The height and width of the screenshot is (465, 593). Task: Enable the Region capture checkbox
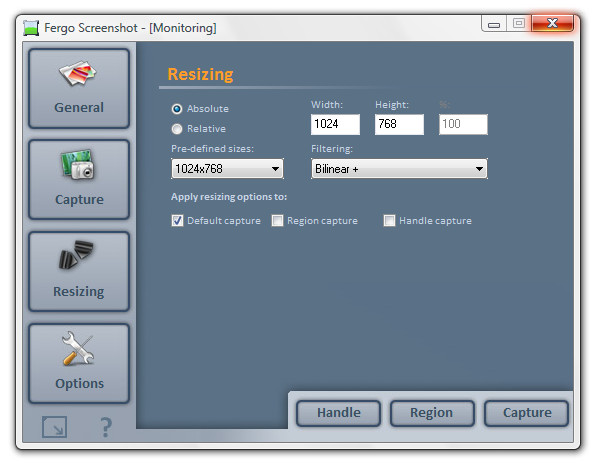click(277, 220)
